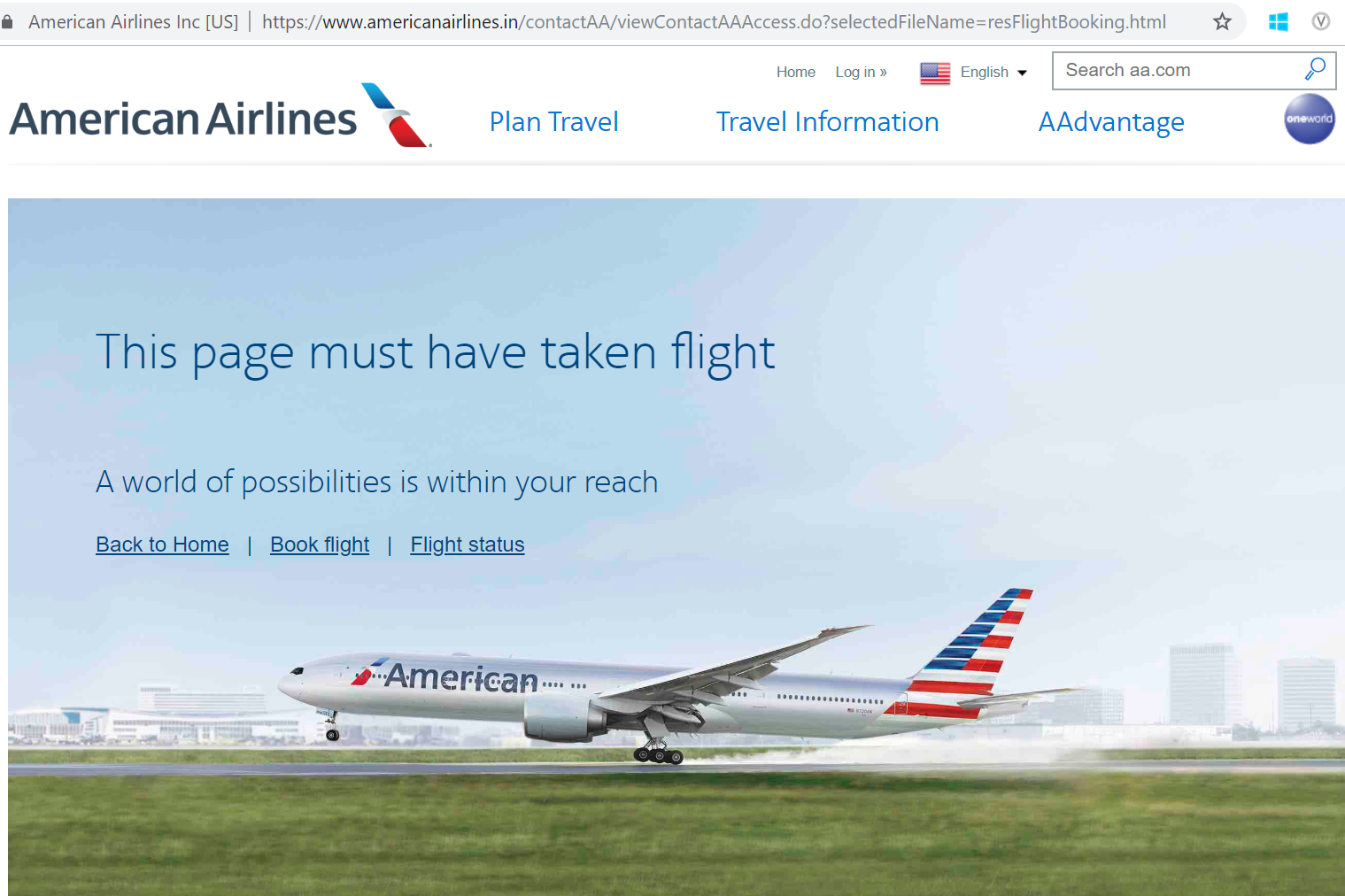Follow the Back to Home link
The height and width of the screenshot is (896, 1345).
coord(162,545)
